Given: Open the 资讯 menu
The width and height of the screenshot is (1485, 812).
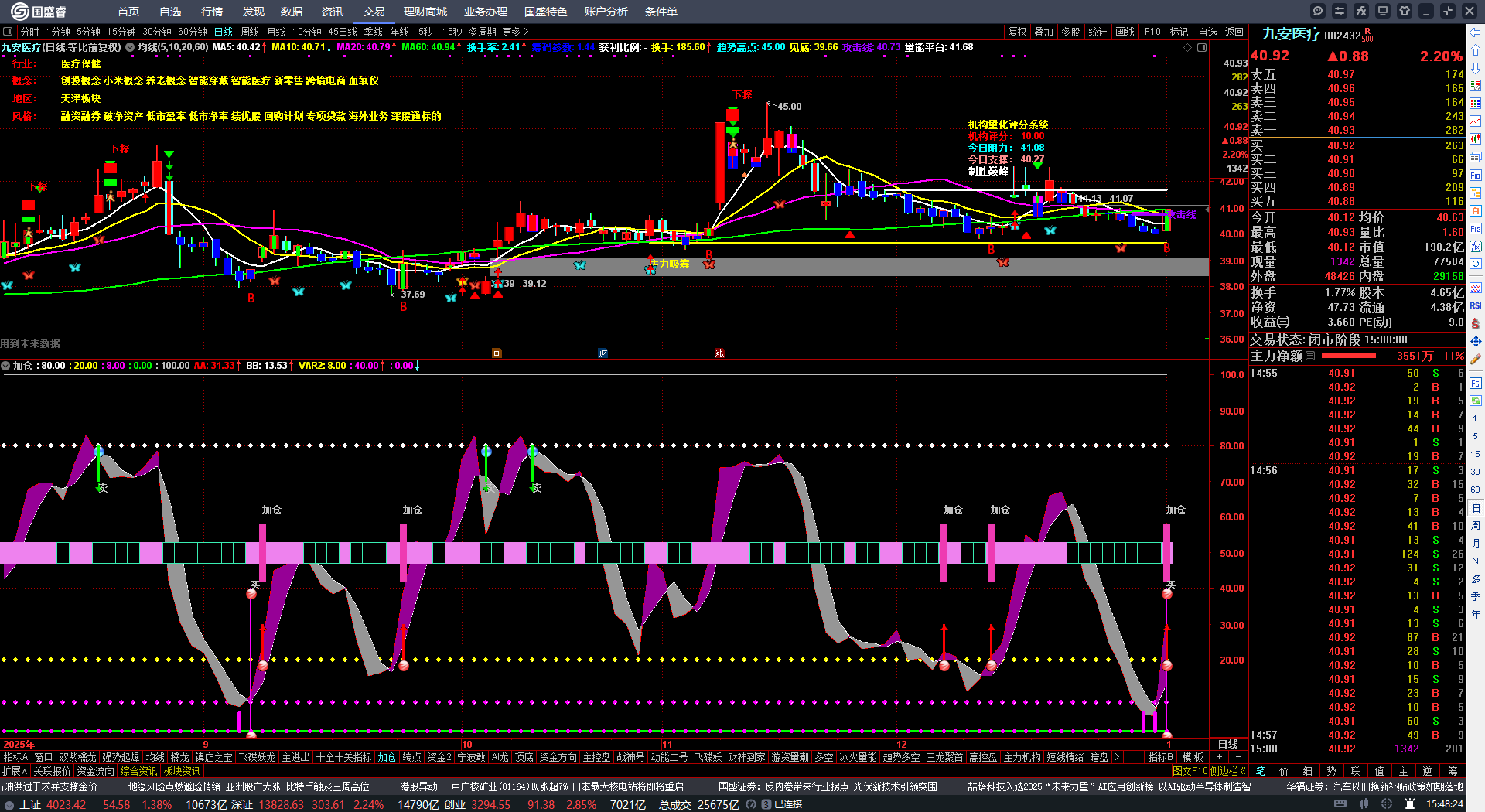Looking at the screenshot, I should (x=333, y=12).
